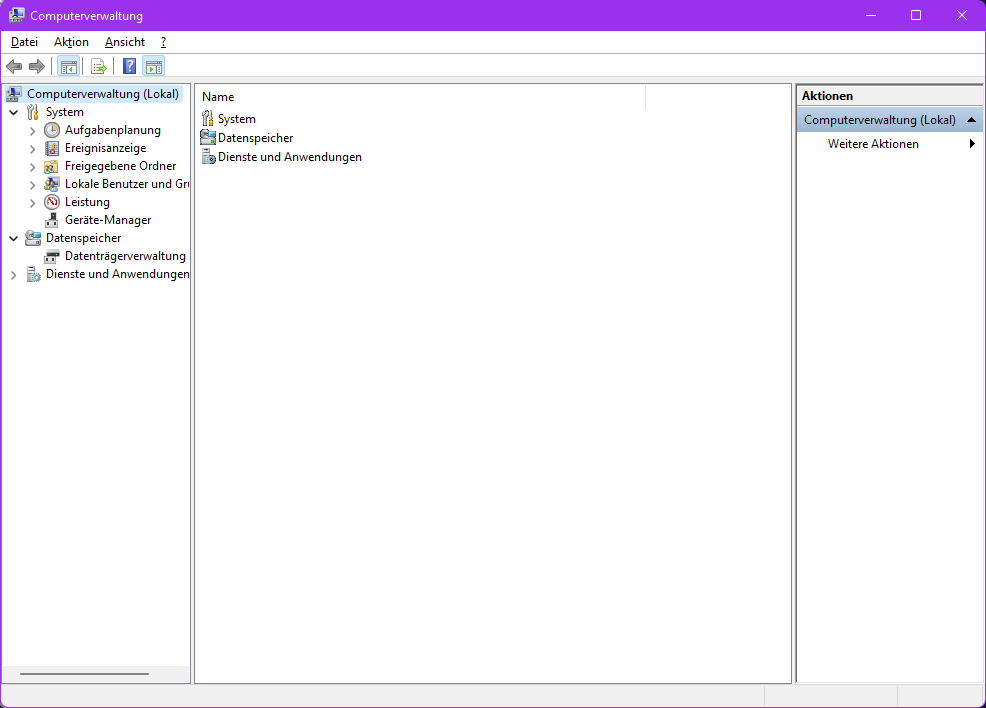
Task: Select Computerverwaltung (Lokal) in the tree
Action: coord(102,94)
